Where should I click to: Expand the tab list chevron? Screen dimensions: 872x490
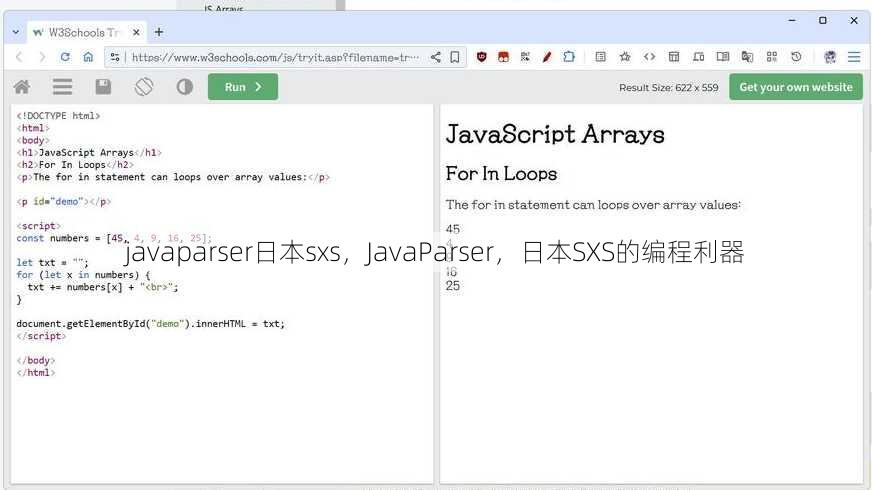(x=16, y=32)
